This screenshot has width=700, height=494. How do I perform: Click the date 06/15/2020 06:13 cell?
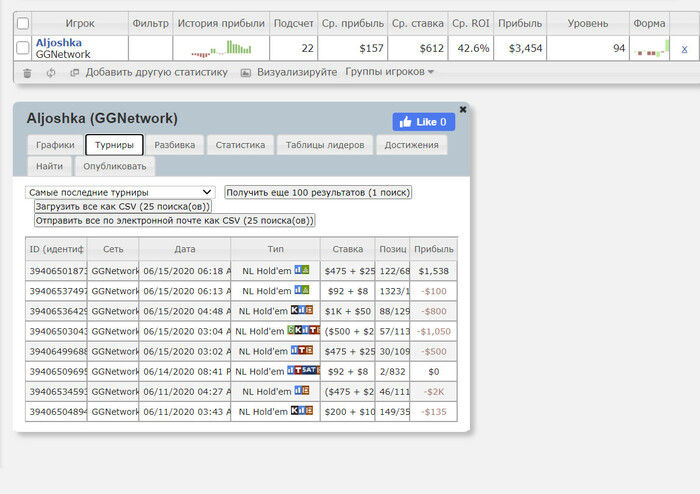(x=185, y=291)
